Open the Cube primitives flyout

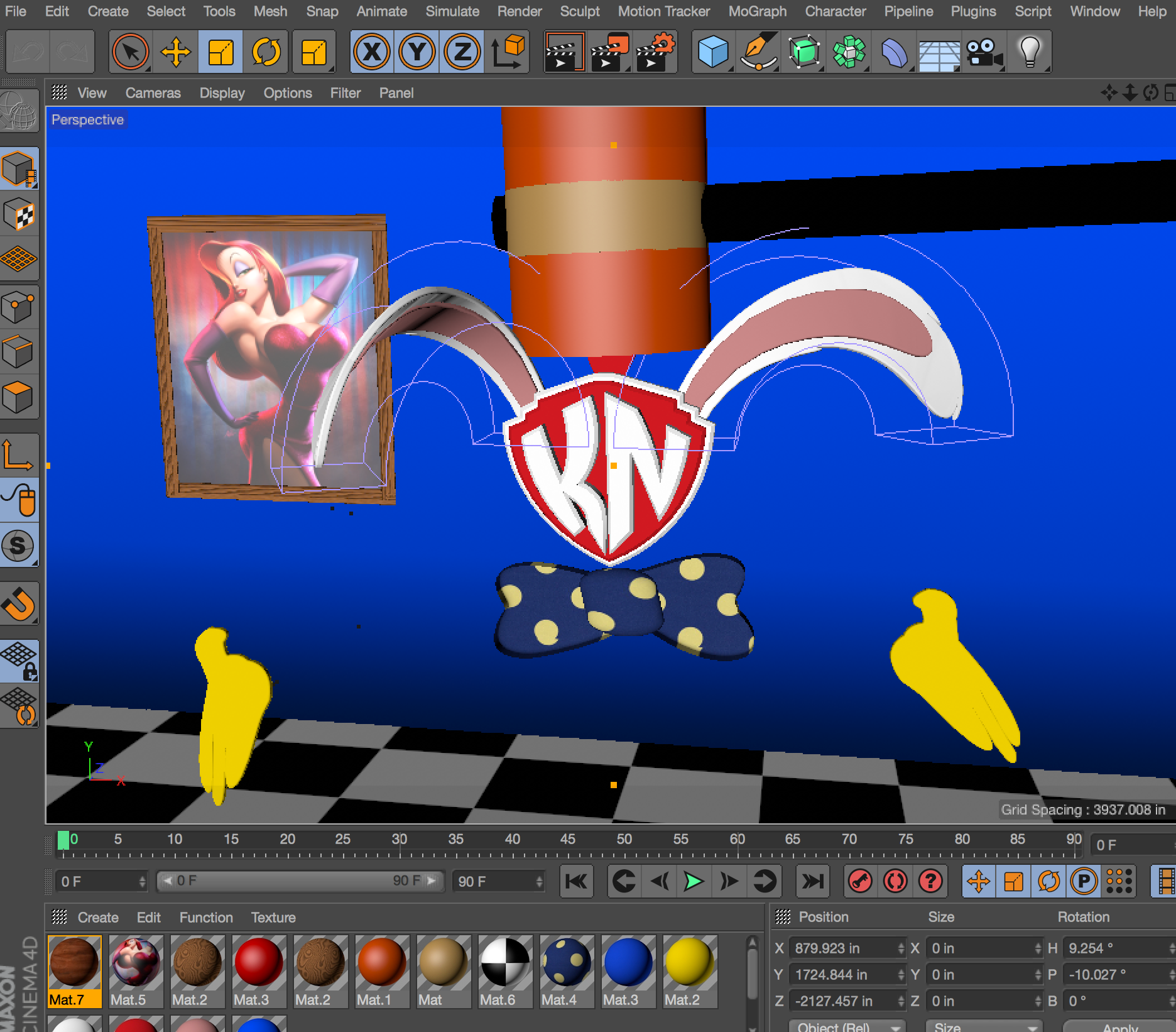[x=713, y=52]
